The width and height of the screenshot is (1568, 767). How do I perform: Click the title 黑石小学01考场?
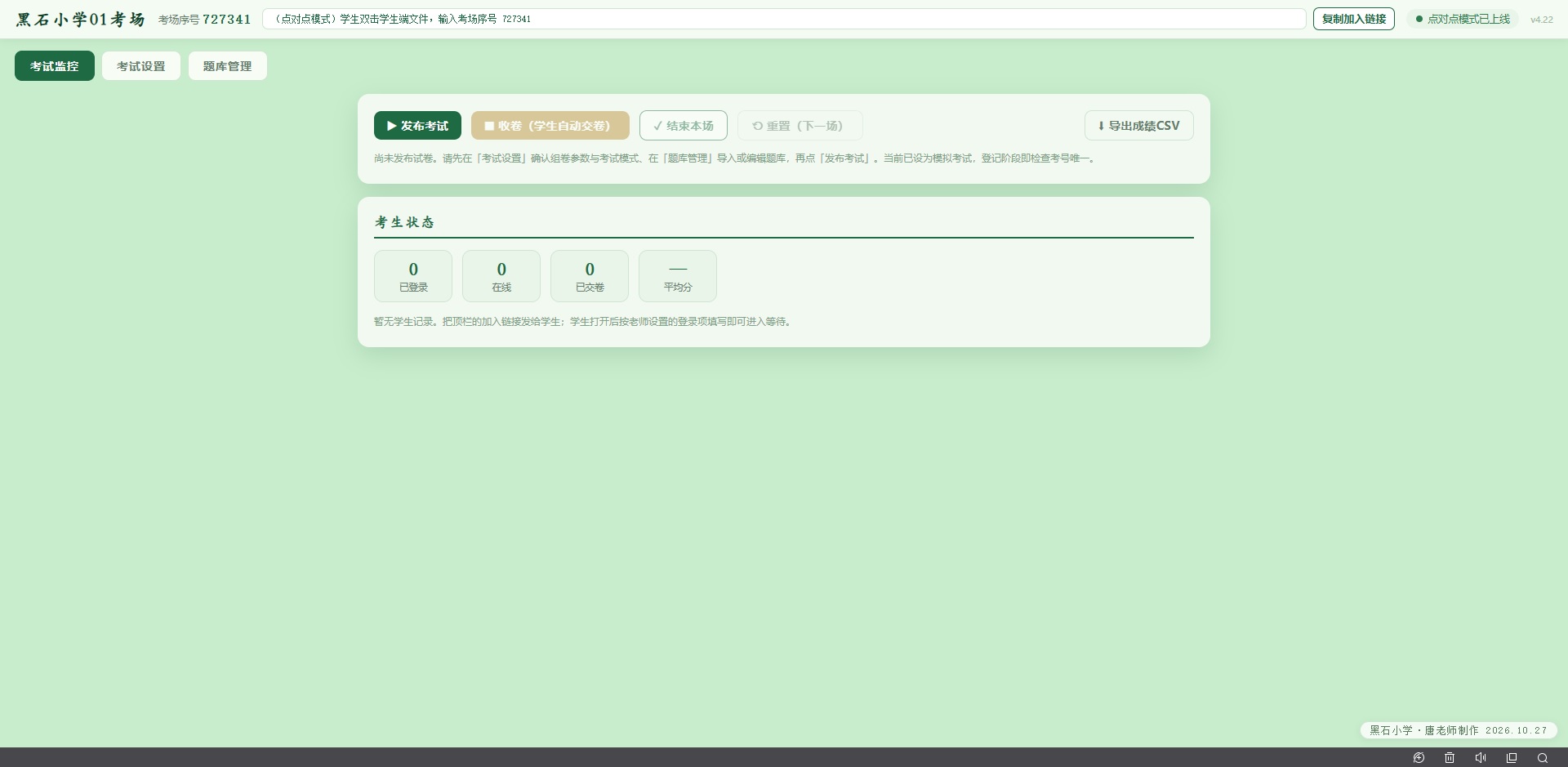81,19
